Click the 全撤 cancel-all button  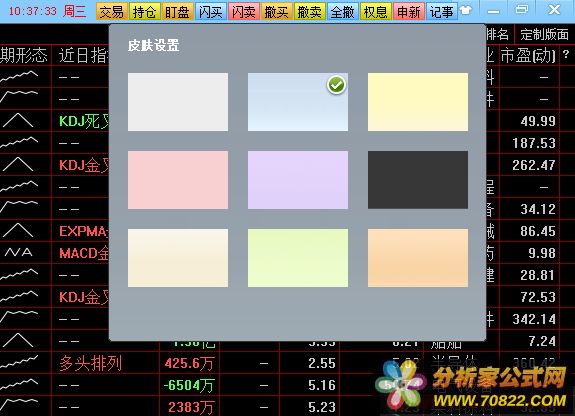[x=343, y=12]
